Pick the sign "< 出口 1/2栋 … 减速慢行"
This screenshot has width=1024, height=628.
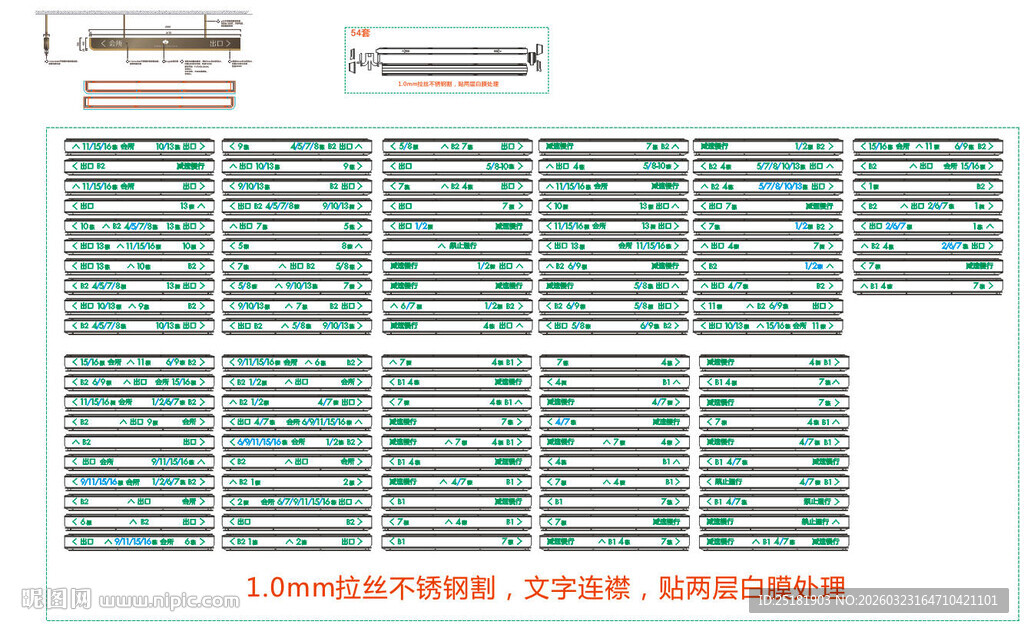[457, 228]
